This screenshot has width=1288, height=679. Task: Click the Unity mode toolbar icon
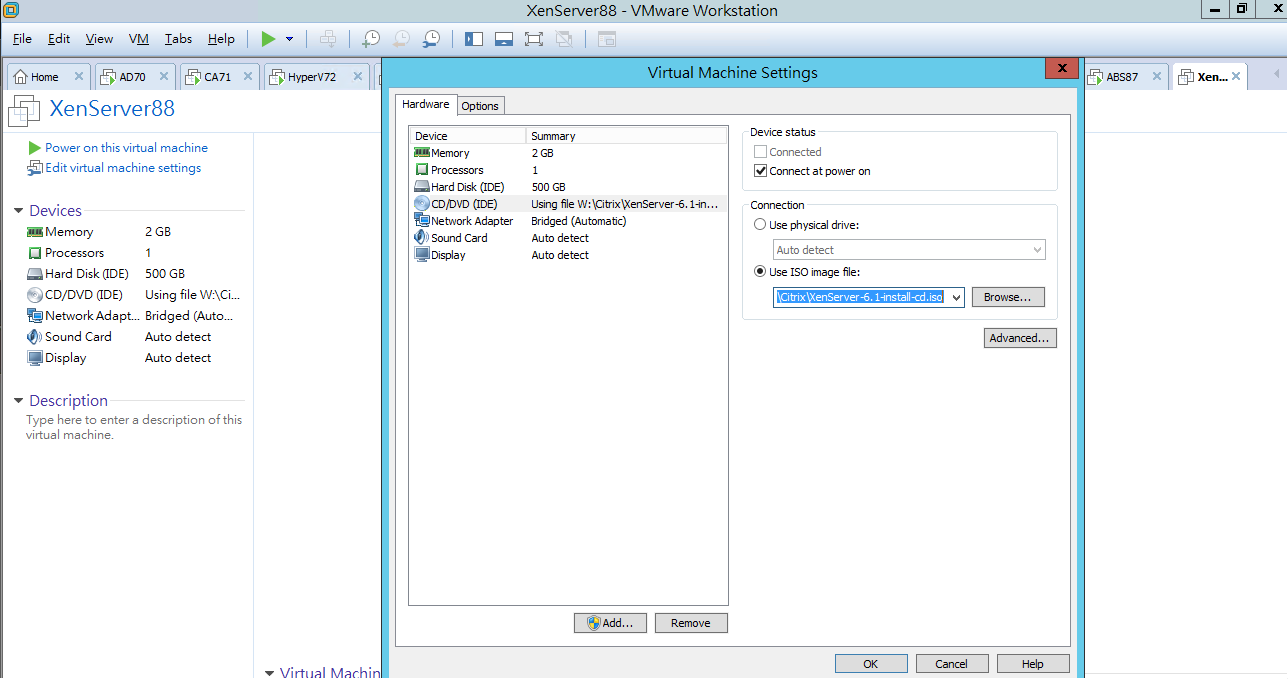click(x=563, y=39)
